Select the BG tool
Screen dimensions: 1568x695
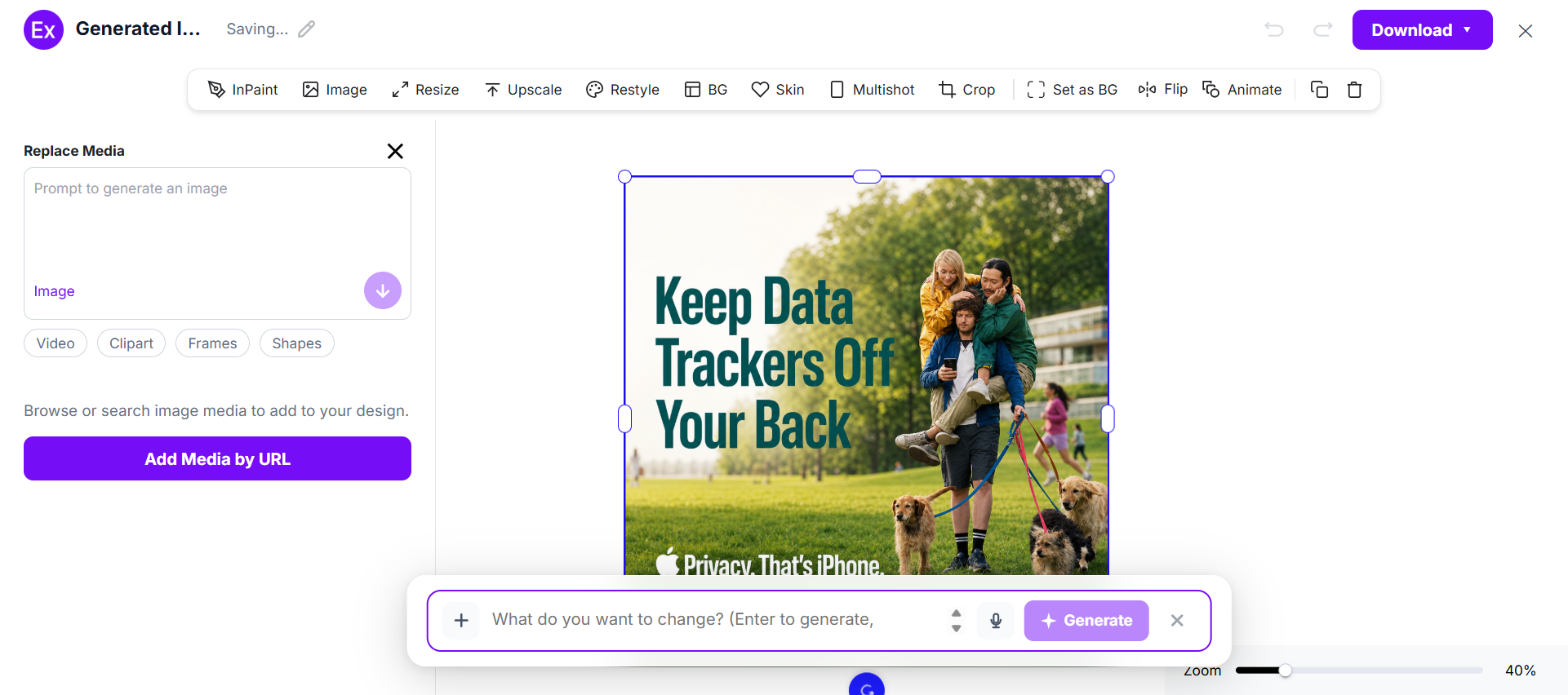click(x=706, y=90)
